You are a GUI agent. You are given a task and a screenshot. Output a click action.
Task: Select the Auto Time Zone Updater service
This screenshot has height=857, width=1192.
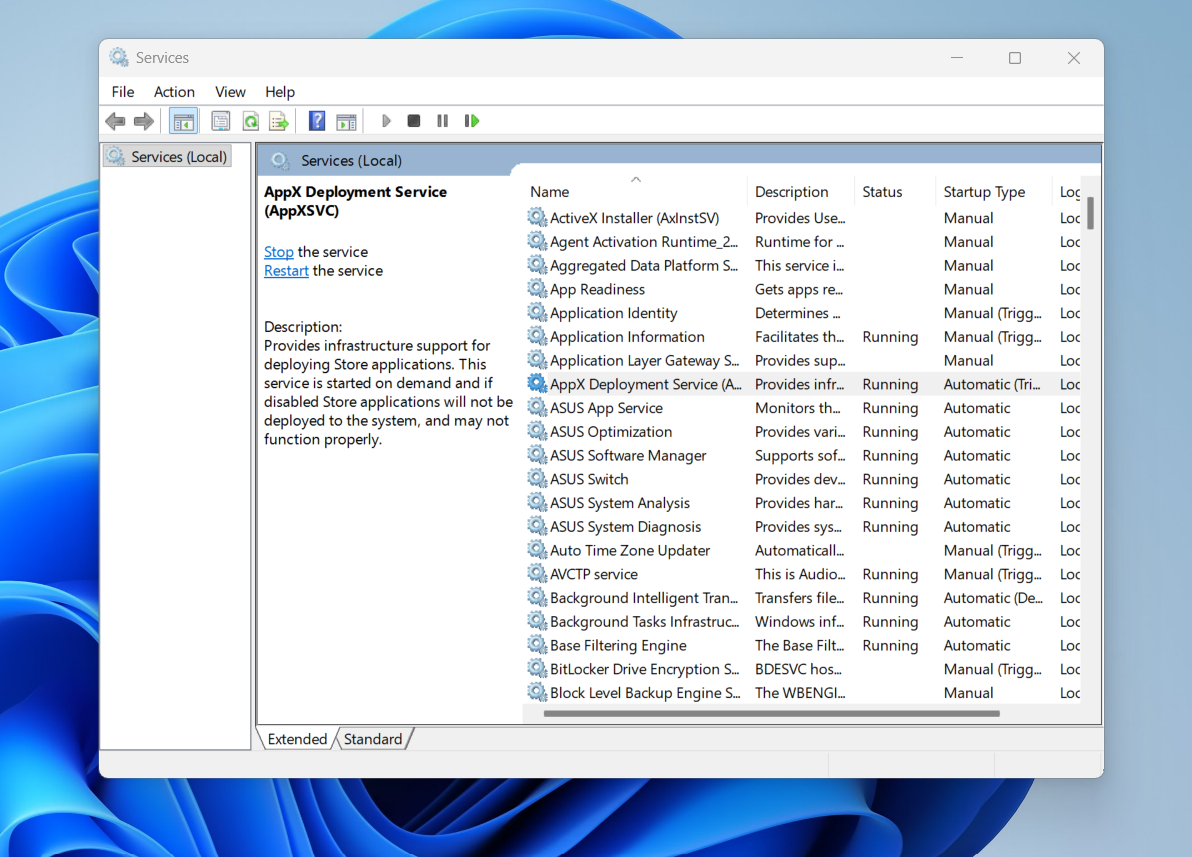click(x=802, y=551)
